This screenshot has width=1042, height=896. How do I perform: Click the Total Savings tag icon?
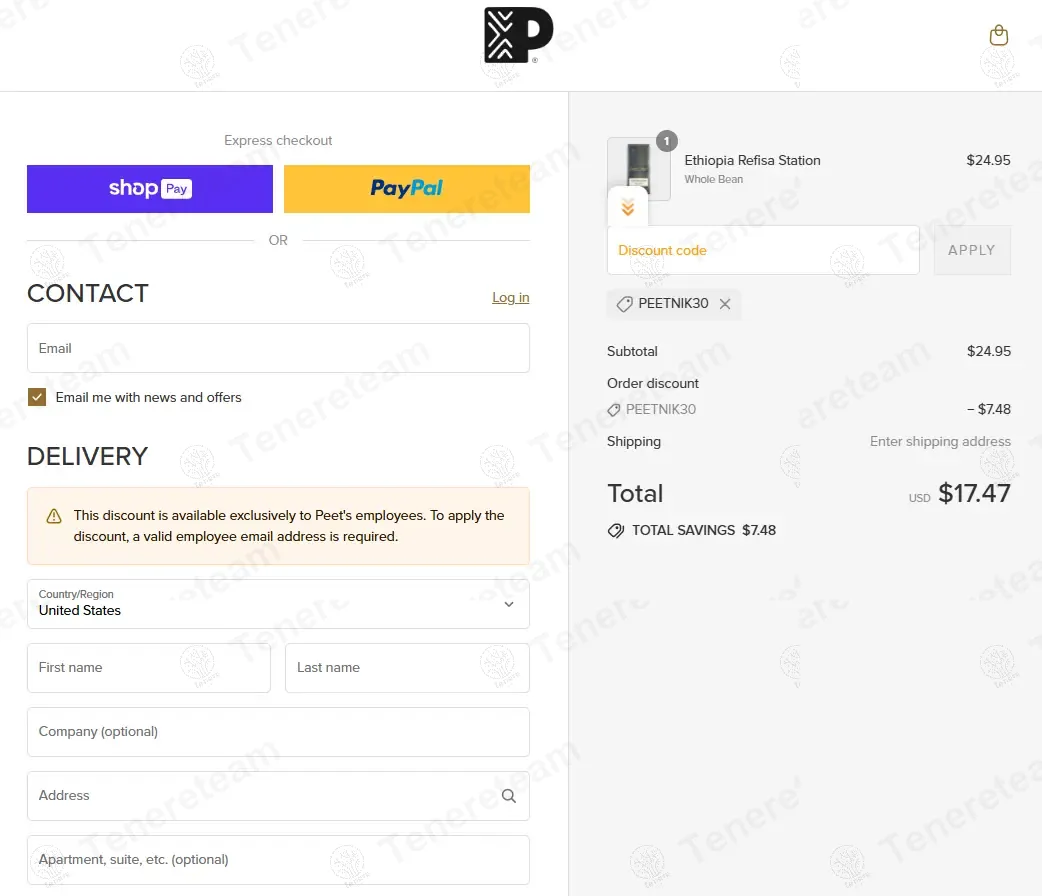coord(616,531)
